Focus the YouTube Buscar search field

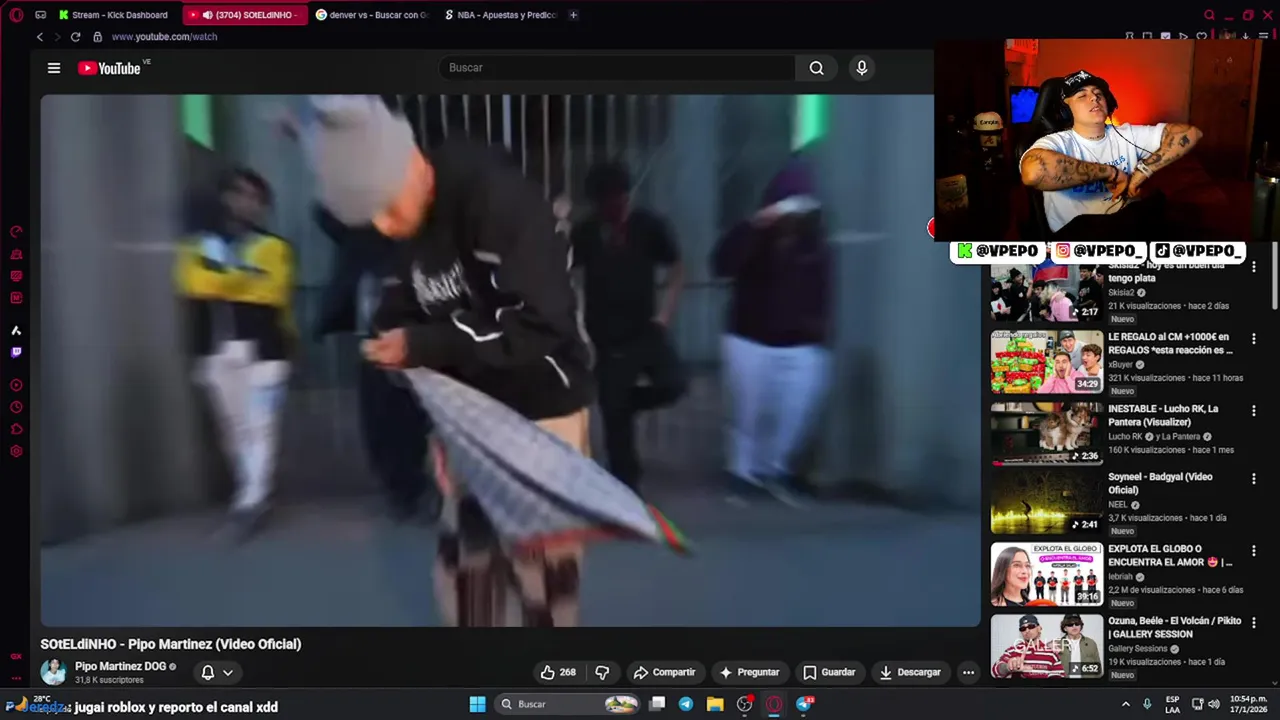[x=616, y=68]
